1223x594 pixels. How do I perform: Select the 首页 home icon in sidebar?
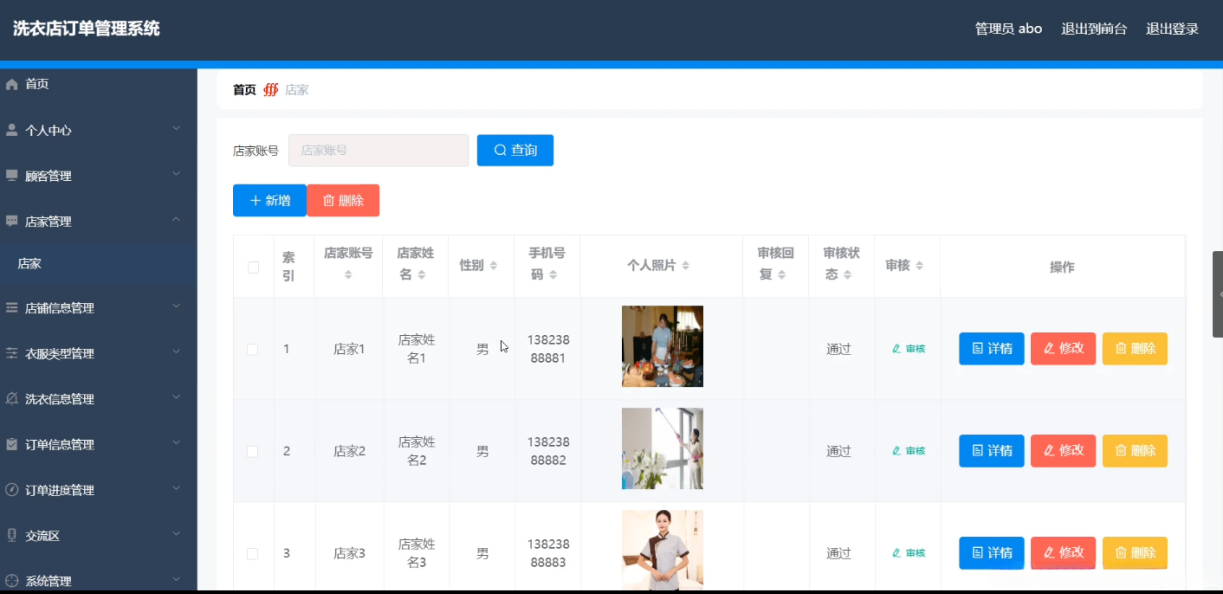coord(12,84)
